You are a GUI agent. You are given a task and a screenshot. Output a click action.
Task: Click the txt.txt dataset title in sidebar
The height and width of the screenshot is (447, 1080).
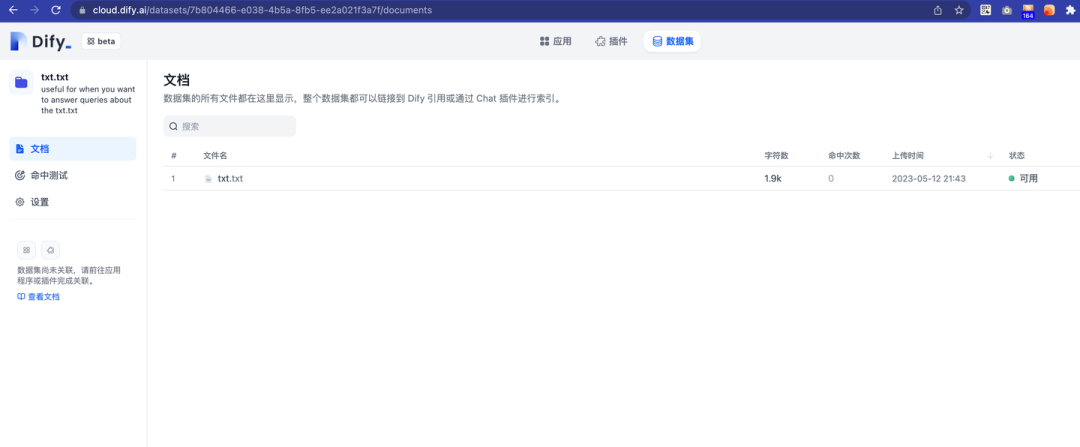coord(54,77)
